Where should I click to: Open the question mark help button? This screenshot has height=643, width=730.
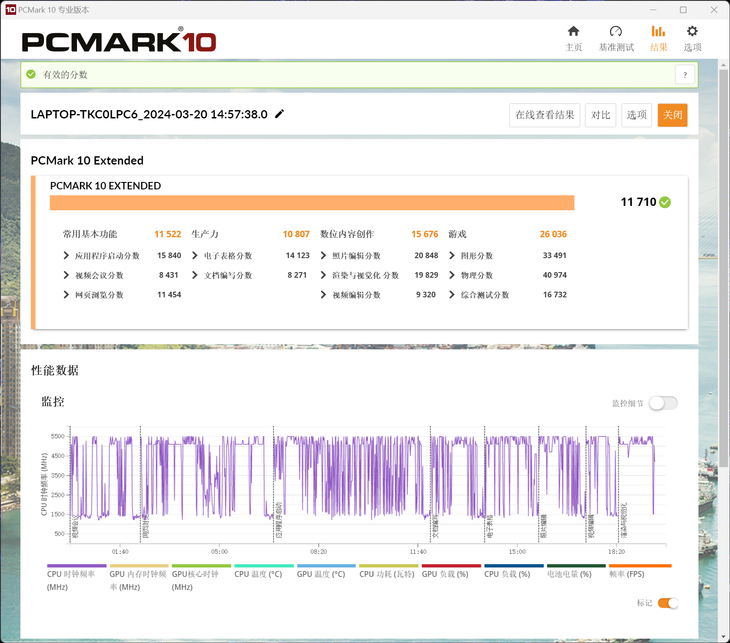pyautogui.click(x=685, y=75)
